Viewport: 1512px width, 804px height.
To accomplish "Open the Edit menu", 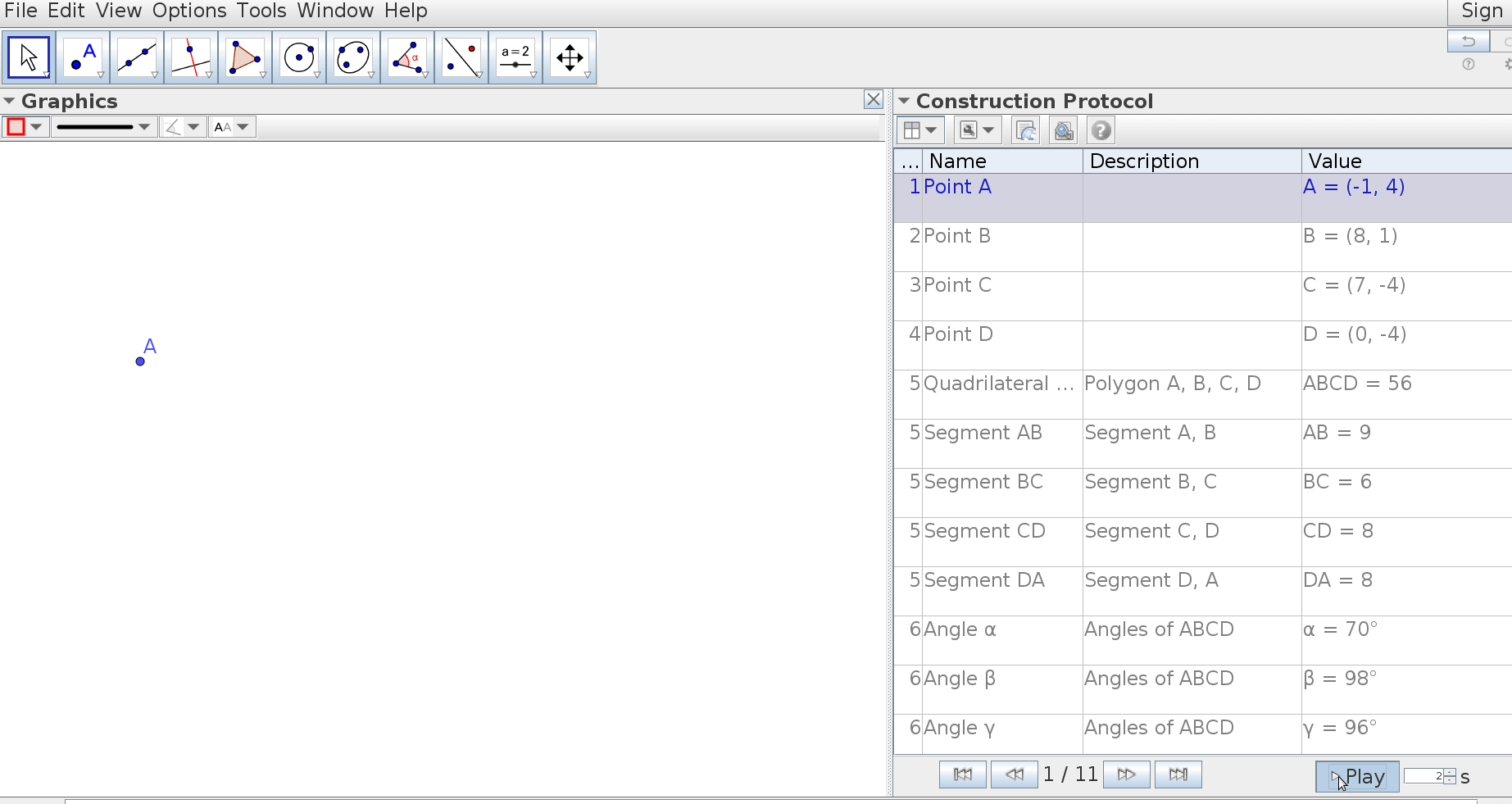I will point(66,11).
